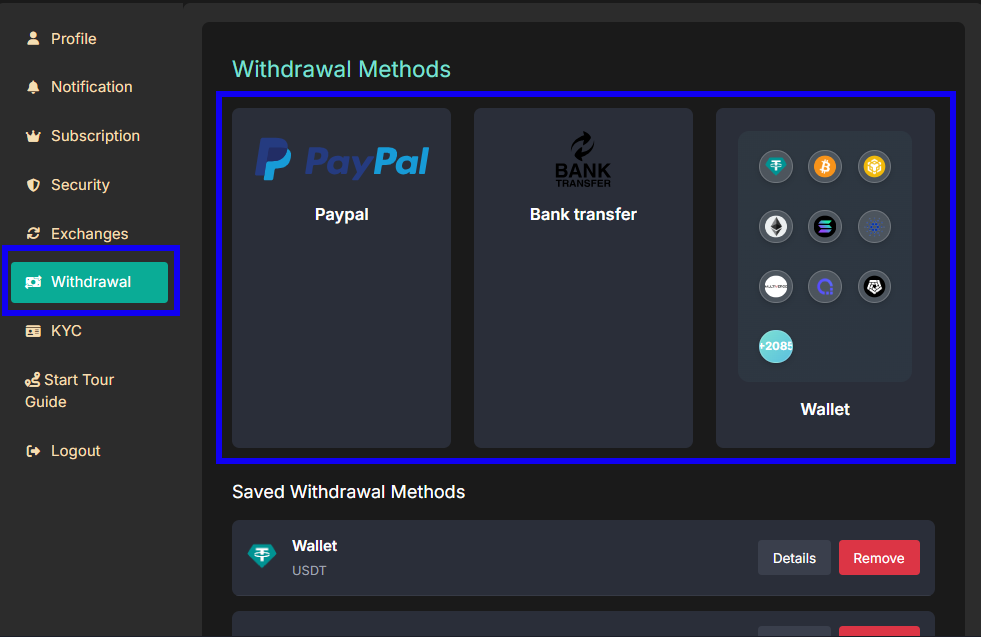
Task: Go to the Notification section
Action: tap(91, 87)
